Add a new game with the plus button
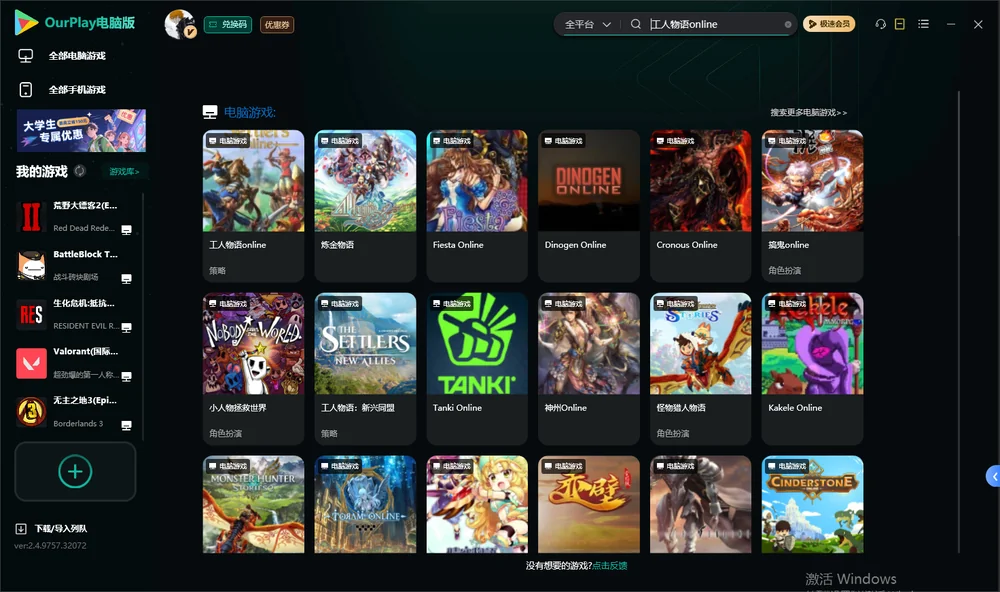The width and height of the screenshot is (1000, 592). 75,471
